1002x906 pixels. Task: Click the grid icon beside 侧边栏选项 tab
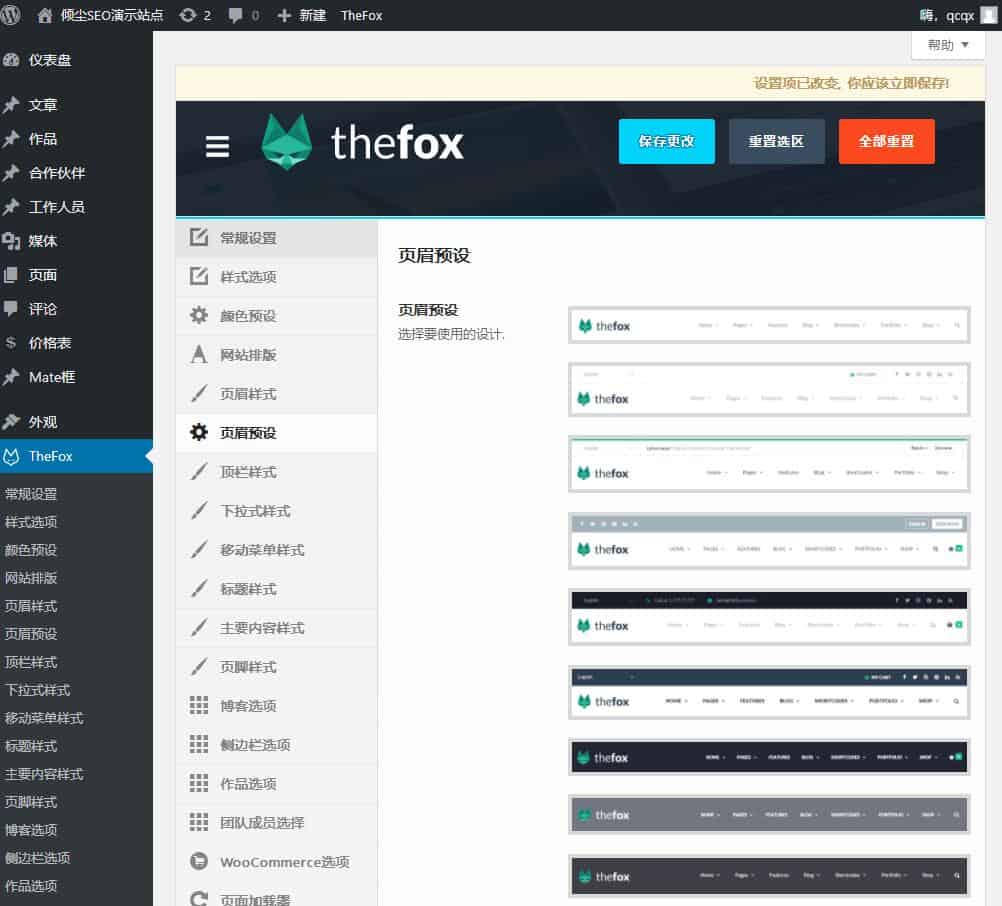tap(199, 744)
